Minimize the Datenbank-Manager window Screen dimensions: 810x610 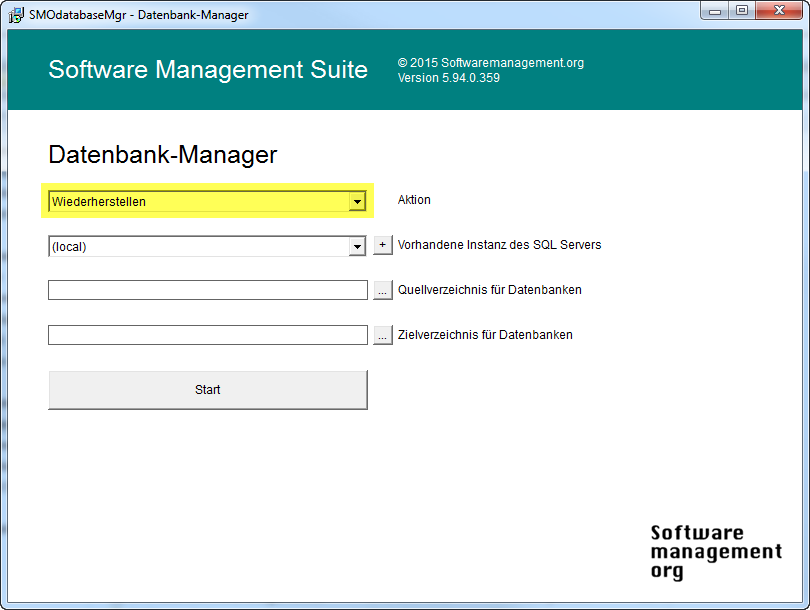tap(714, 12)
